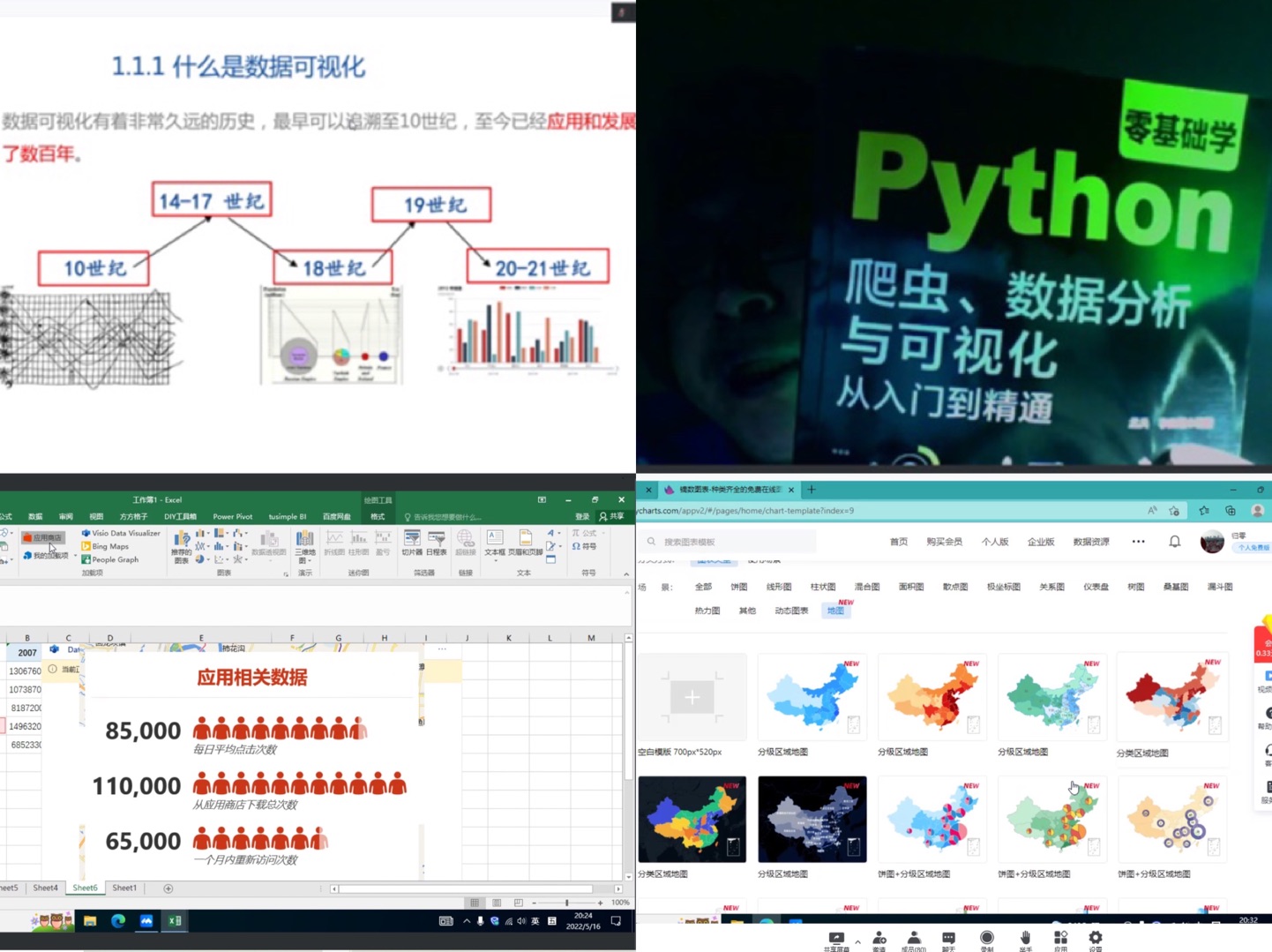Open the 应用商店 add-in store

43,537
